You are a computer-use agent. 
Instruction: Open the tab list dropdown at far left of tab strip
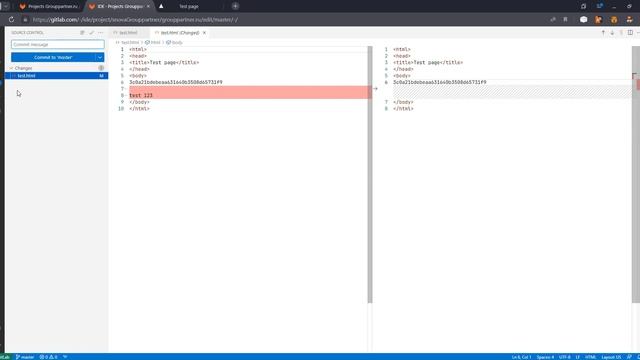pyautogui.click(x=6, y=7)
